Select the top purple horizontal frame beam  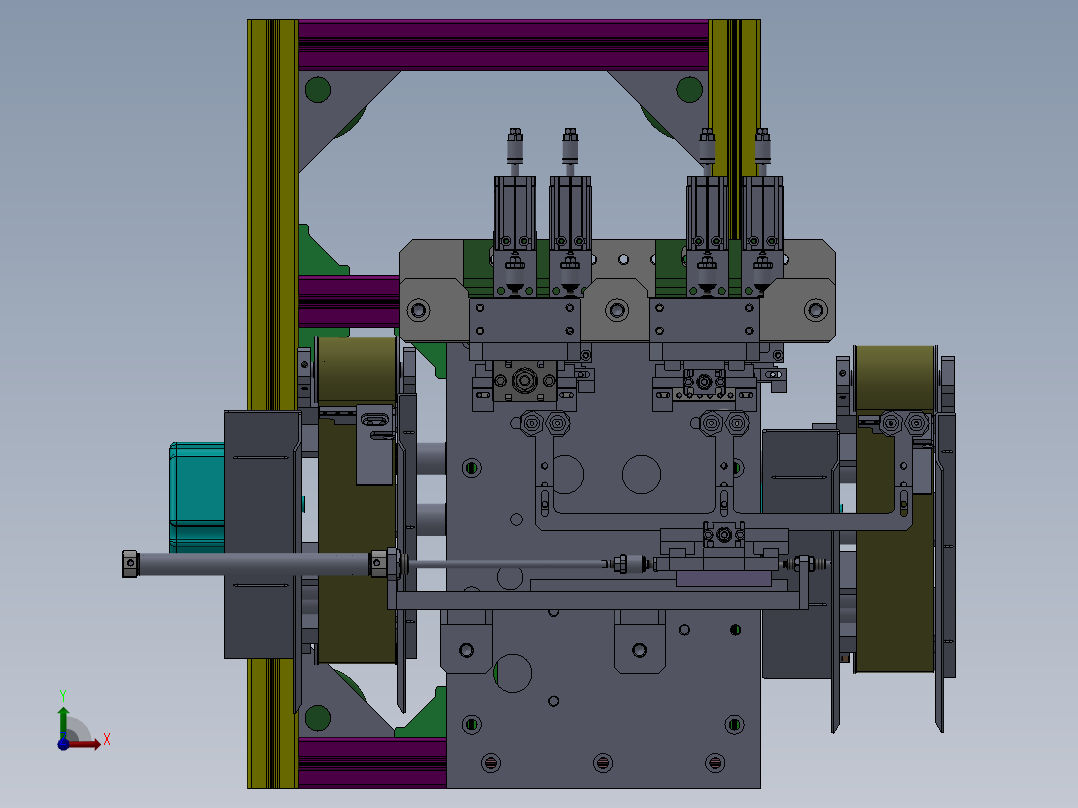pyautogui.click(x=503, y=45)
